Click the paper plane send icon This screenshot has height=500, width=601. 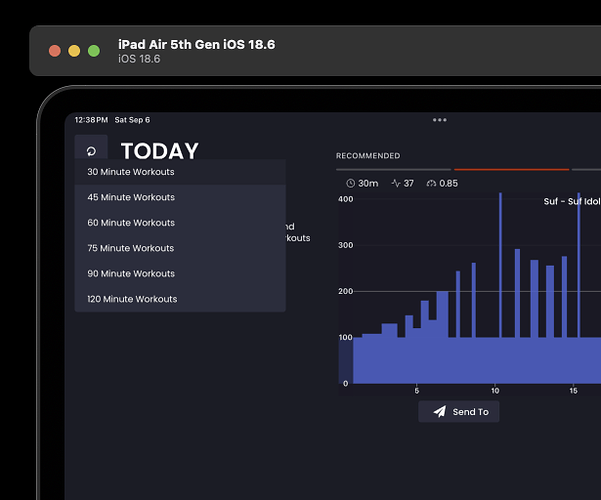click(x=440, y=411)
